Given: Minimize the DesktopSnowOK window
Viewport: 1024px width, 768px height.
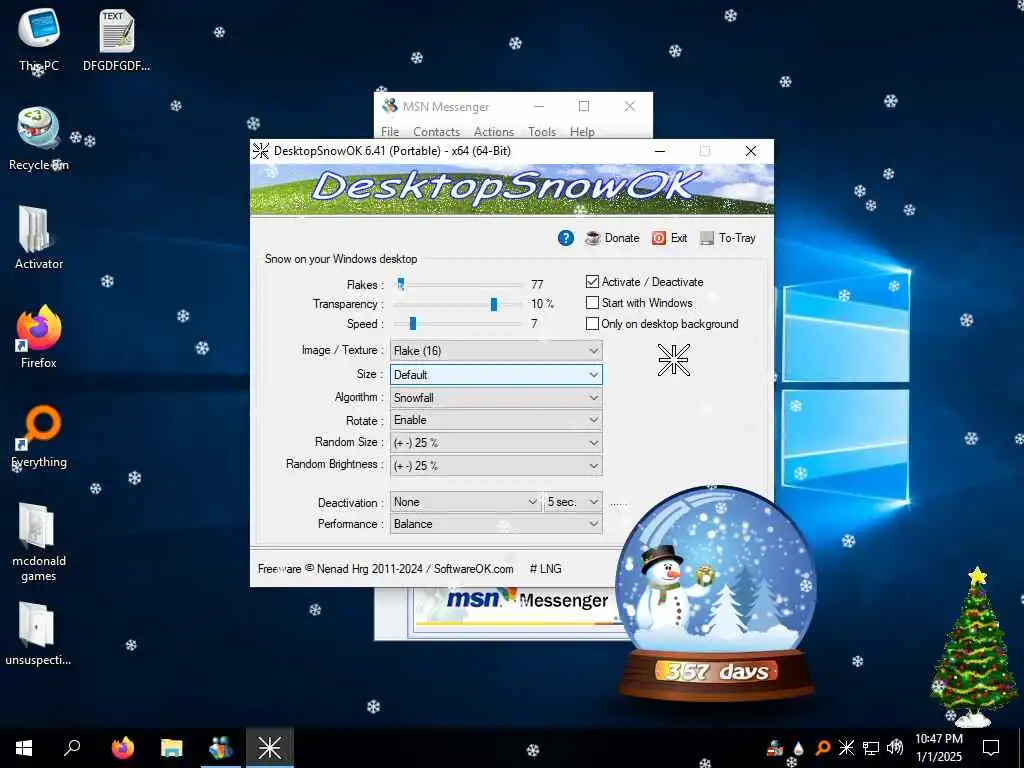Looking at the screenshot, I should click(x=660, y=151).
